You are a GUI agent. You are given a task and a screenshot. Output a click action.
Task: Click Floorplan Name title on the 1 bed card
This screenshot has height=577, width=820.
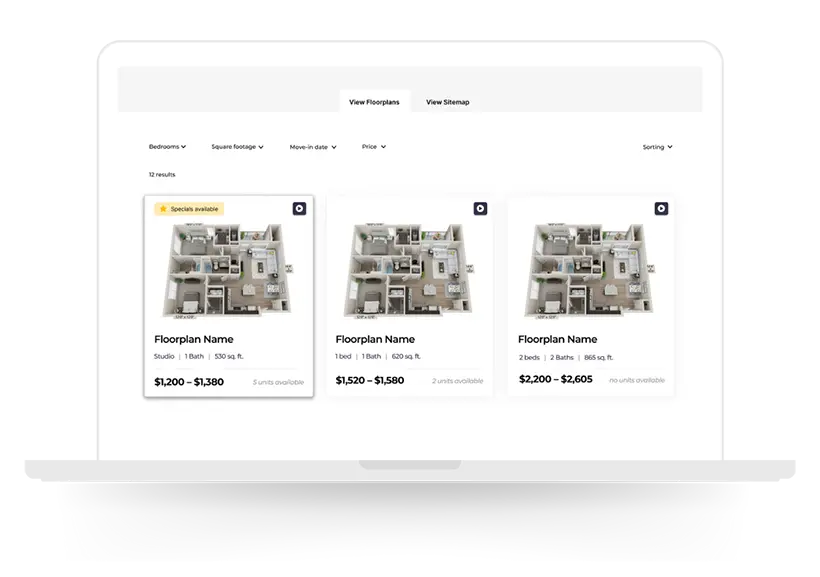click(375, 340)
